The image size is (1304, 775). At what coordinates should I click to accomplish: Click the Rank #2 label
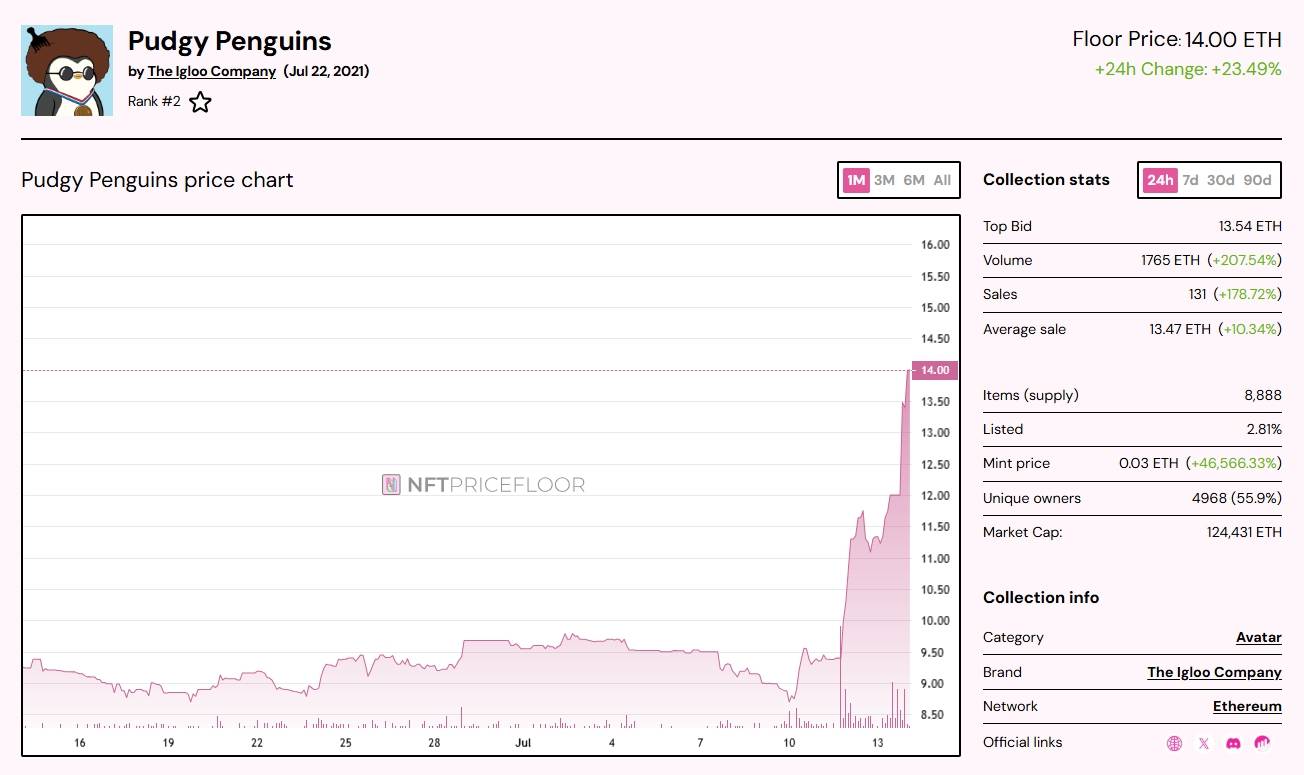click(154, 102)
